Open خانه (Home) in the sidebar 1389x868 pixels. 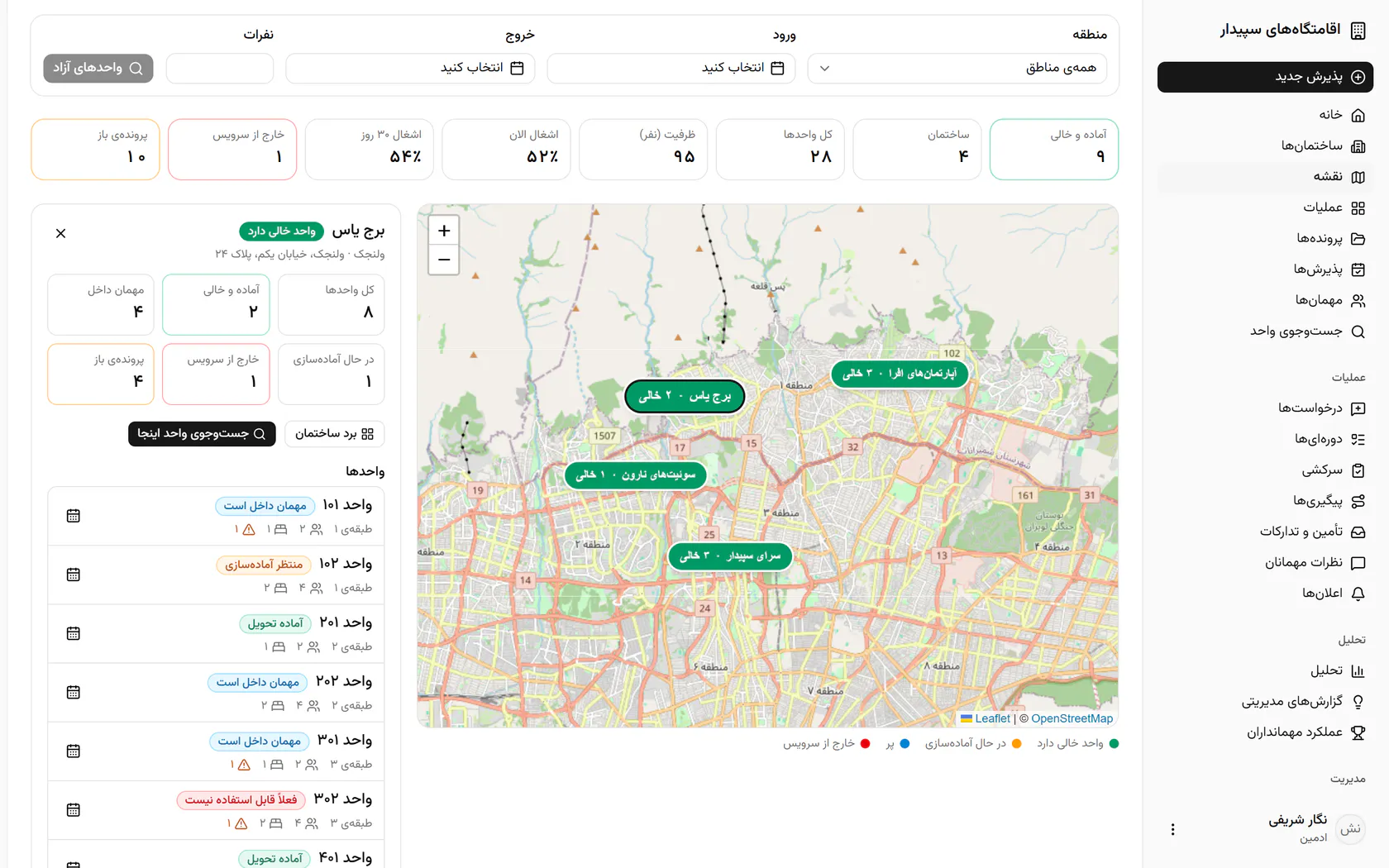1265,115
